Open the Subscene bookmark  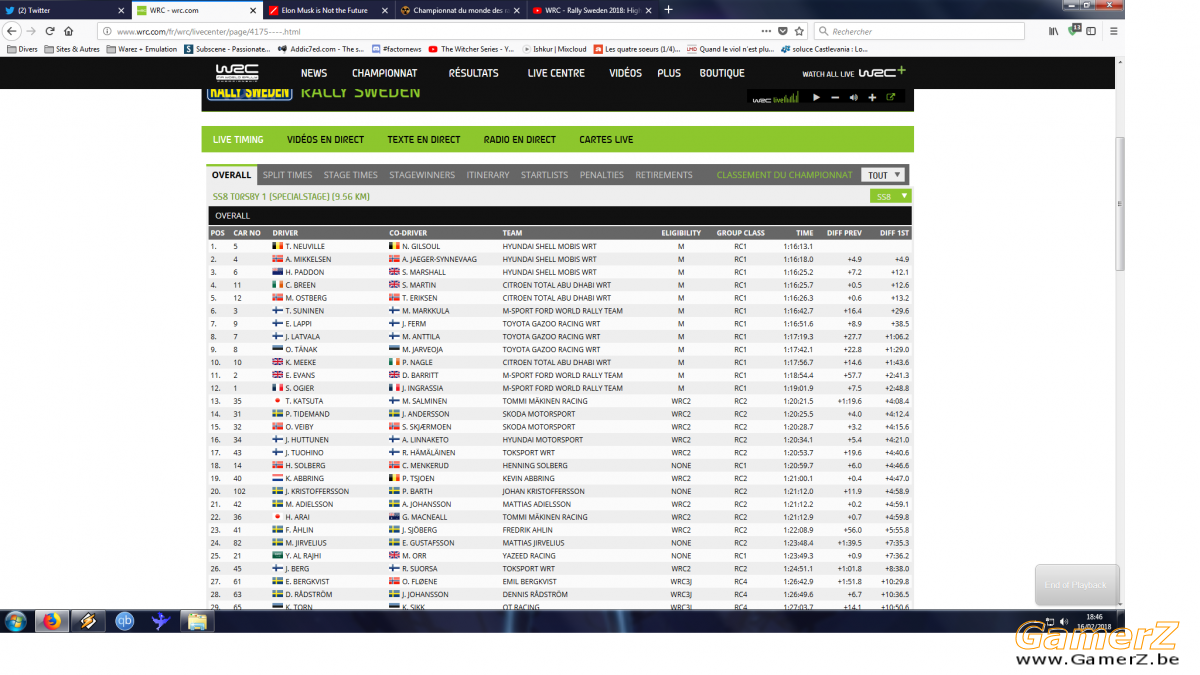tap(228, 48)
